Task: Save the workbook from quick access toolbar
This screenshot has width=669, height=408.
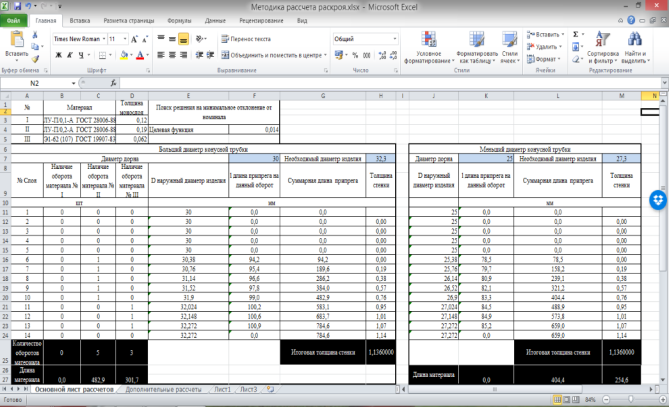Action: pos(17,6)
